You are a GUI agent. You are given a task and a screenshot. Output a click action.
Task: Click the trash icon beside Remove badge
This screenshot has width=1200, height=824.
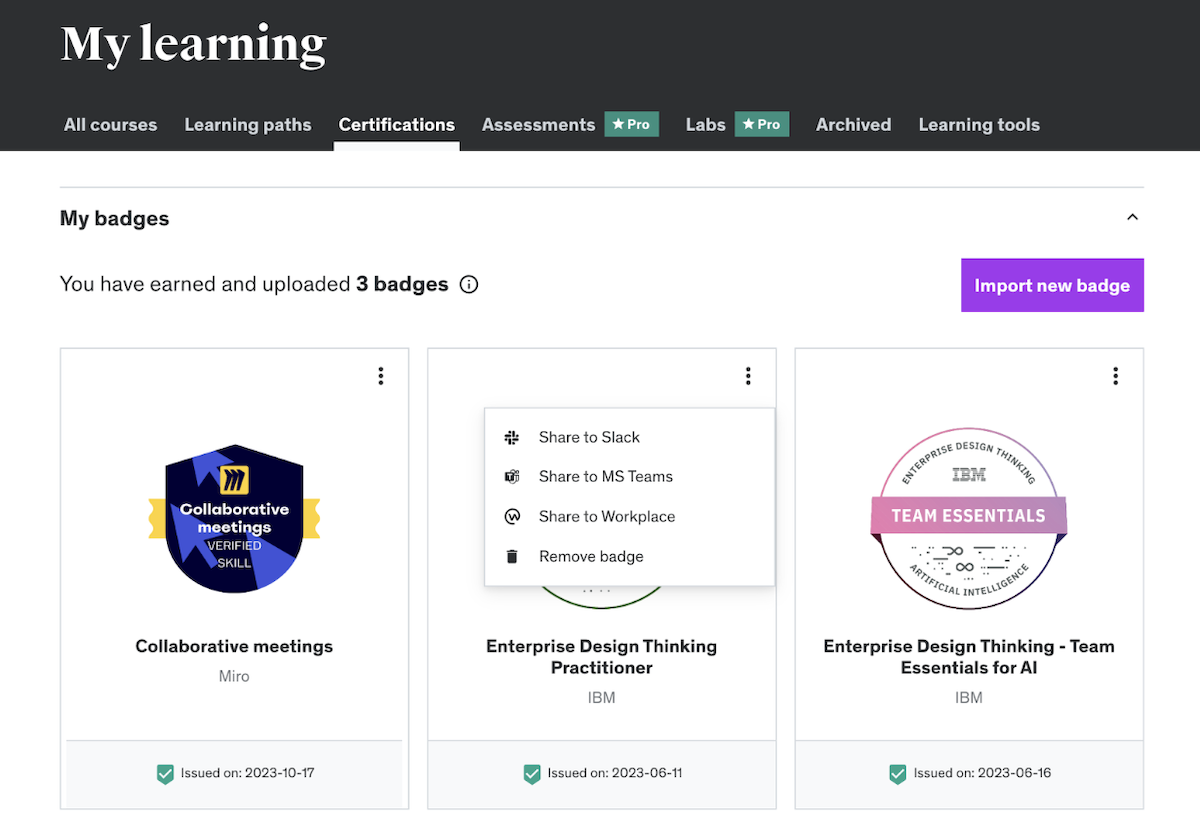pos(512,557)
